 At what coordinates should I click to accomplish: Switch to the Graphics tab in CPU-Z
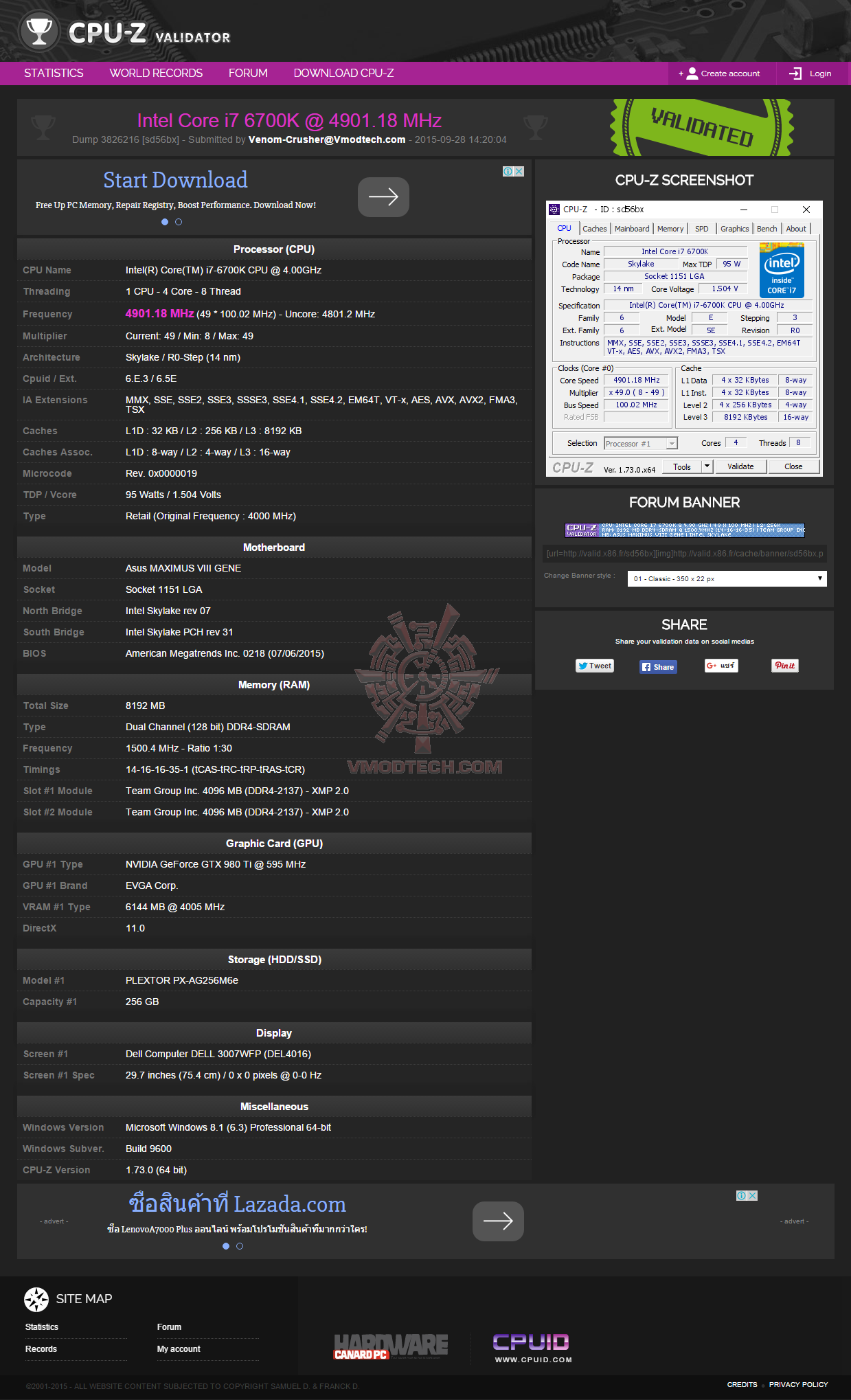[x=735, y=229]
